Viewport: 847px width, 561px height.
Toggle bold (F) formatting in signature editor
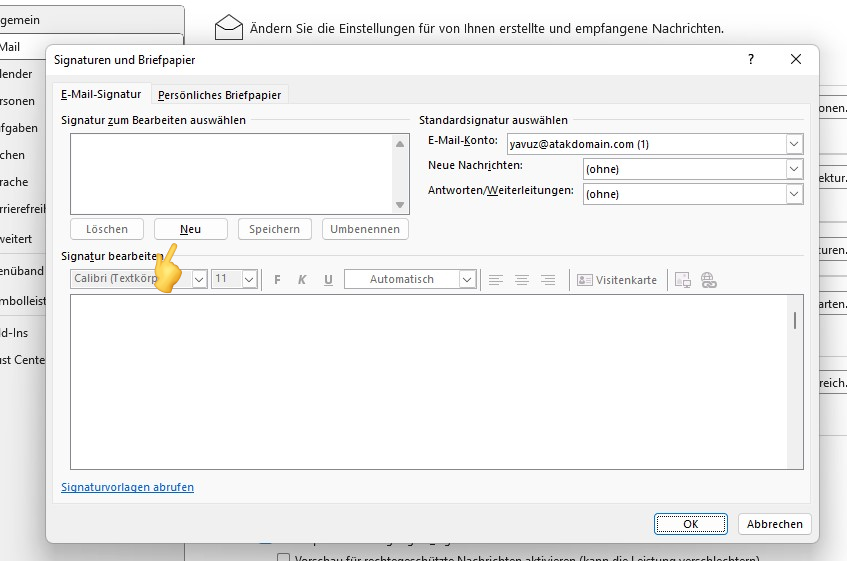pos(277,280)
